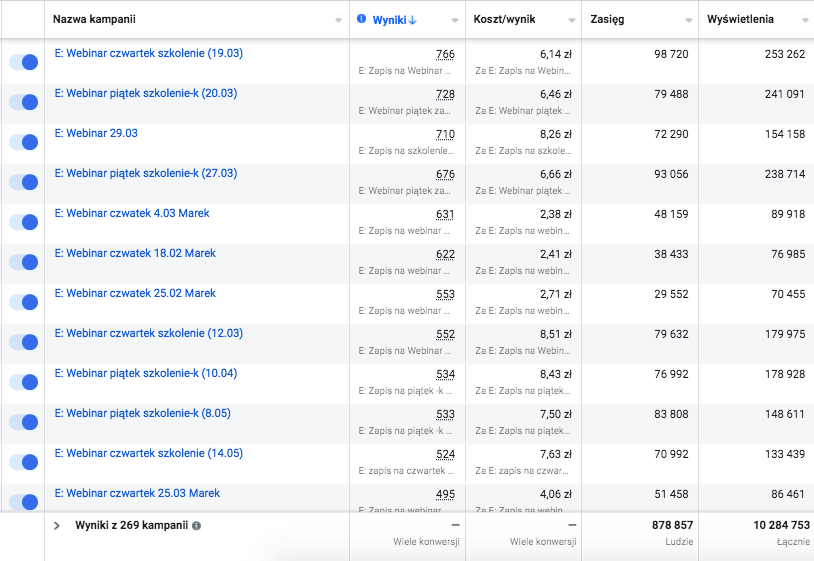Open campaign E: Webinar czwatek 18.02 Marek
The height and width of the screenshot is (561, 814).
pyautogui.click(x=134, y=253)
